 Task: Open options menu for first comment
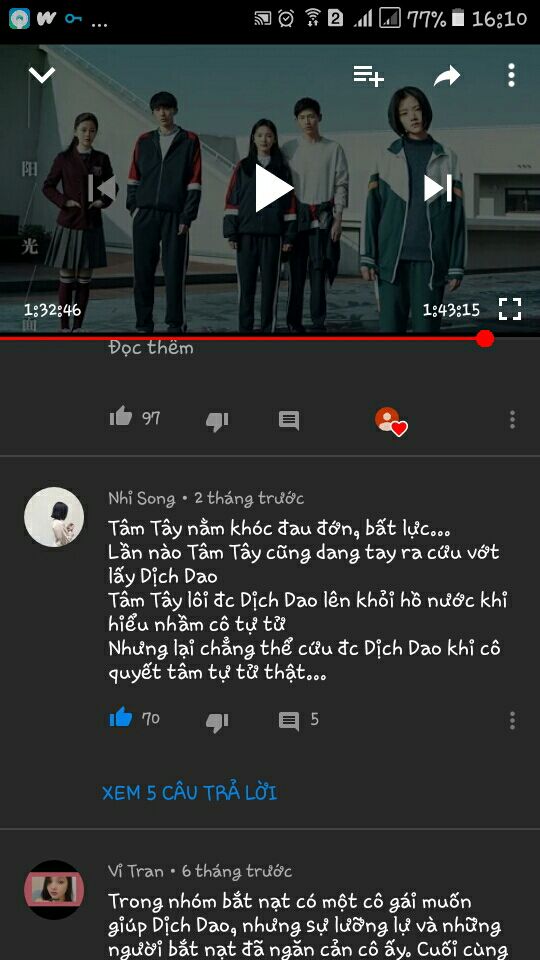point(512,419)
